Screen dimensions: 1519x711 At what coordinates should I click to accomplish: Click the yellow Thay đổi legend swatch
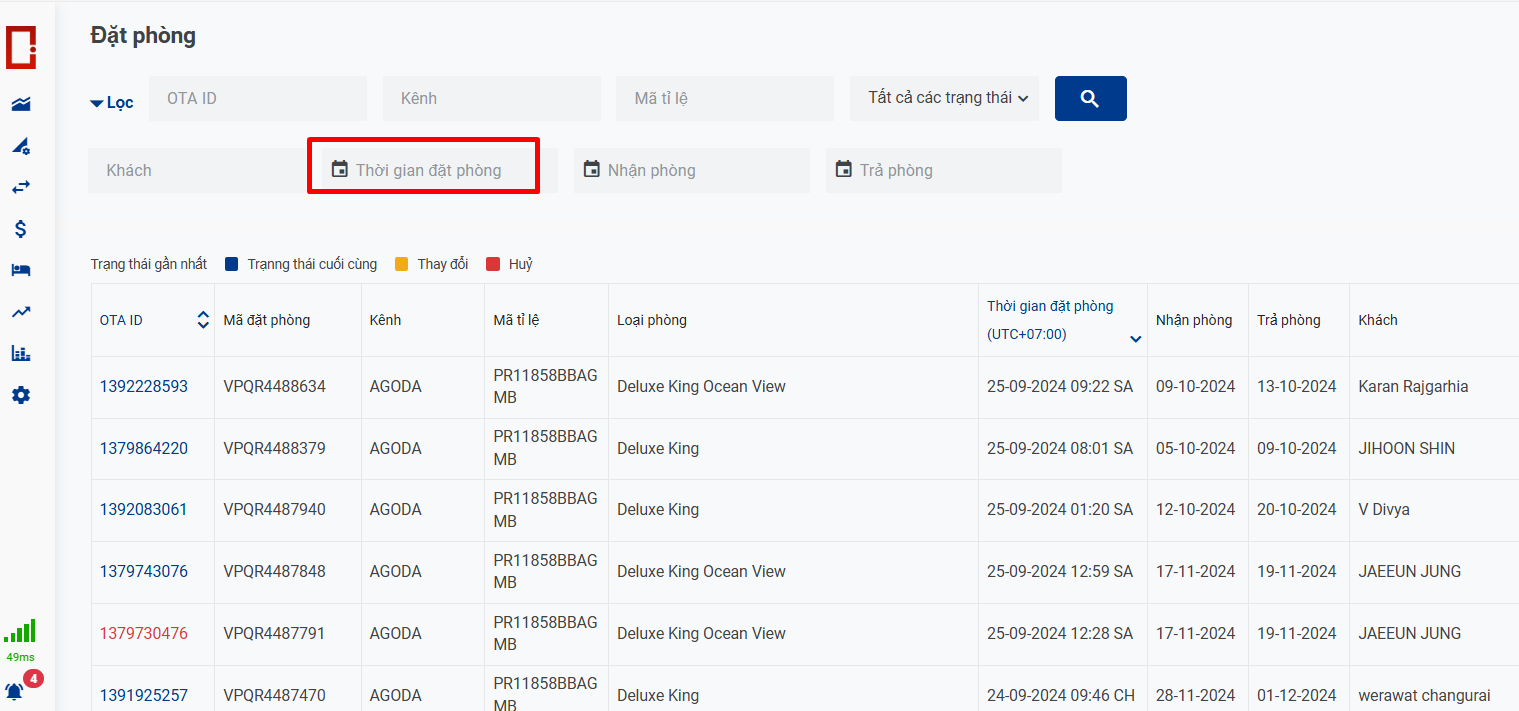[401, 264]
